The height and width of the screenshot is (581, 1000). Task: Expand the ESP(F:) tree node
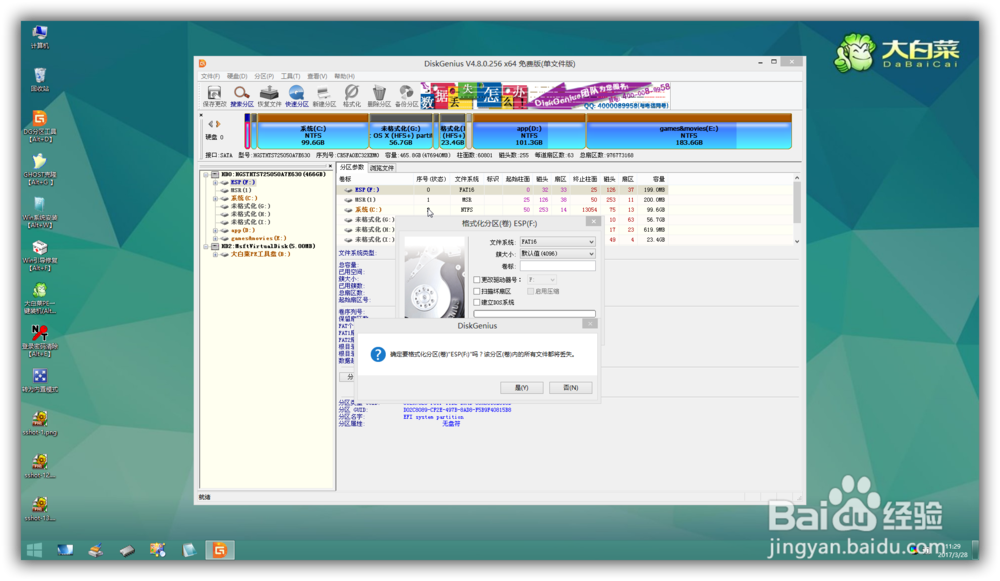216,182
